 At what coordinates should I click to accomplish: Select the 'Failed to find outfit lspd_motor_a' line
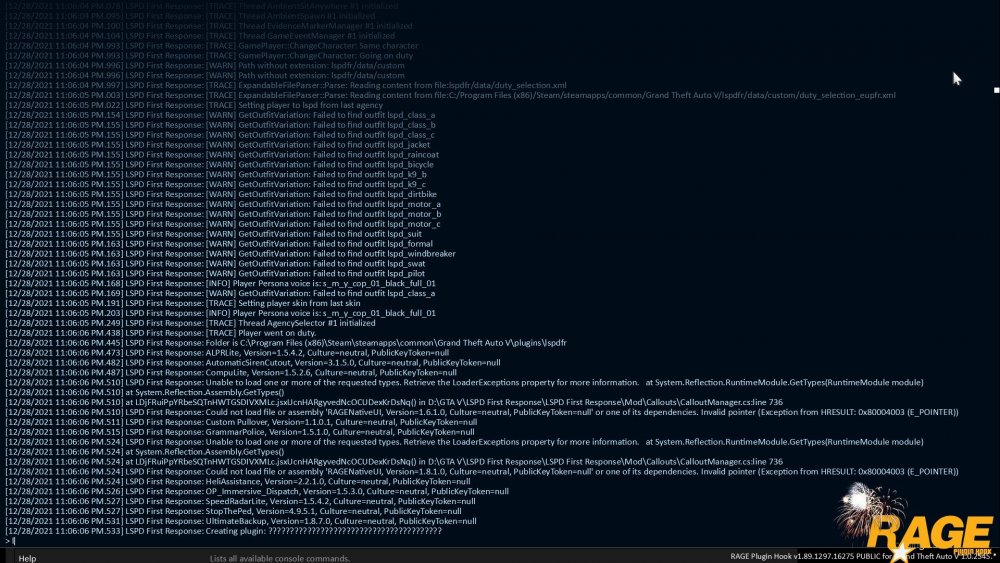point(223,204)
